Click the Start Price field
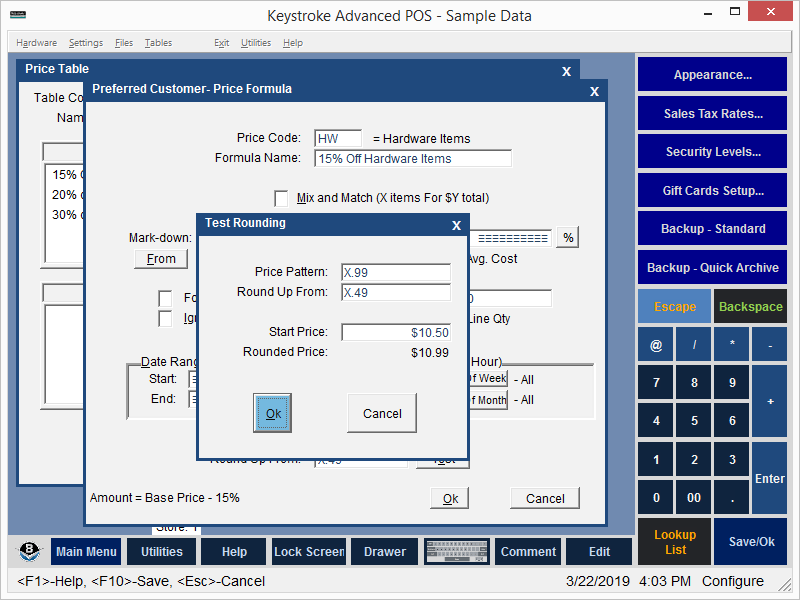Screen dimensions: 800x600 396,333
